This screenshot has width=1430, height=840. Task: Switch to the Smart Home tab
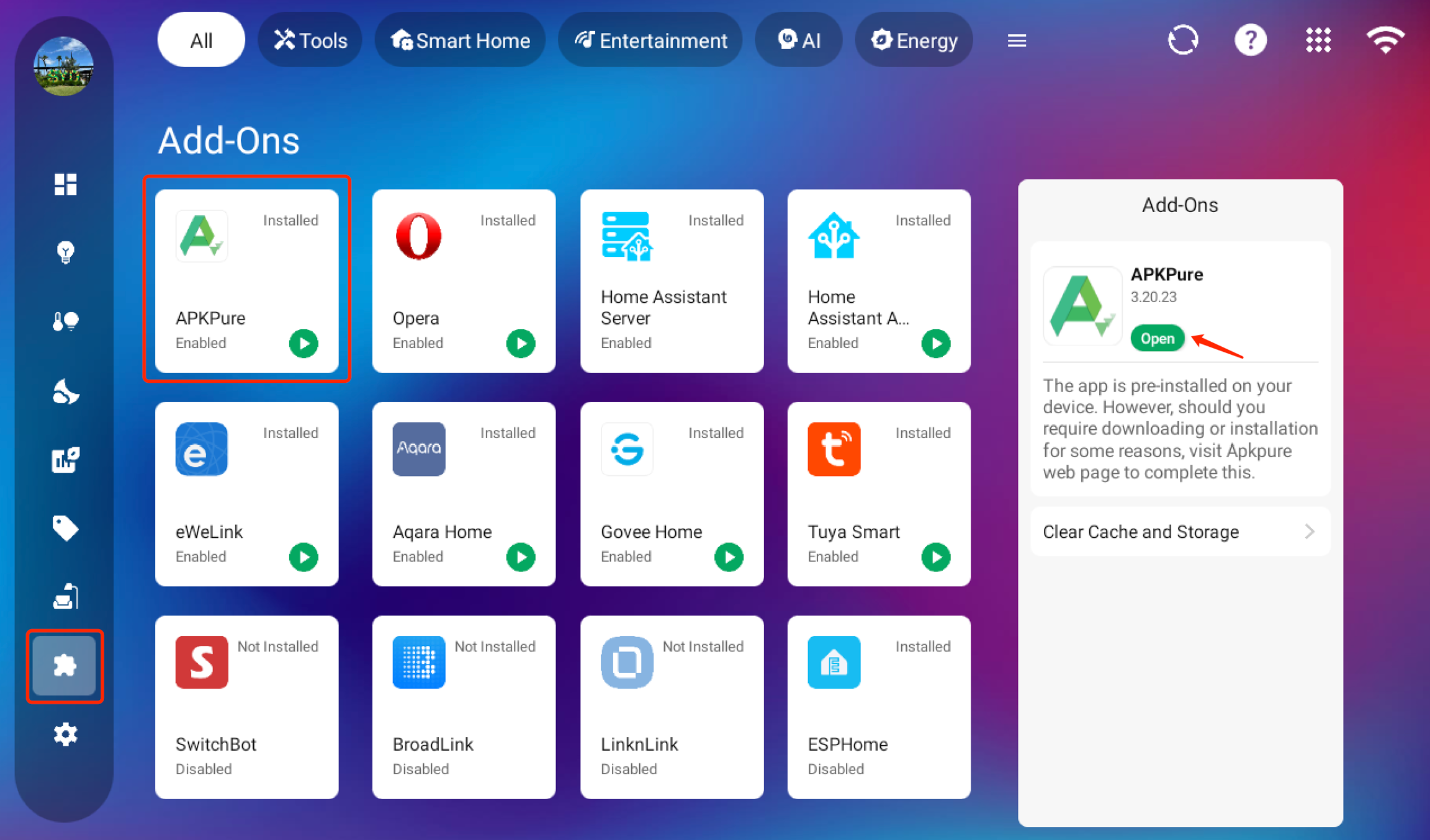(460, 41)
